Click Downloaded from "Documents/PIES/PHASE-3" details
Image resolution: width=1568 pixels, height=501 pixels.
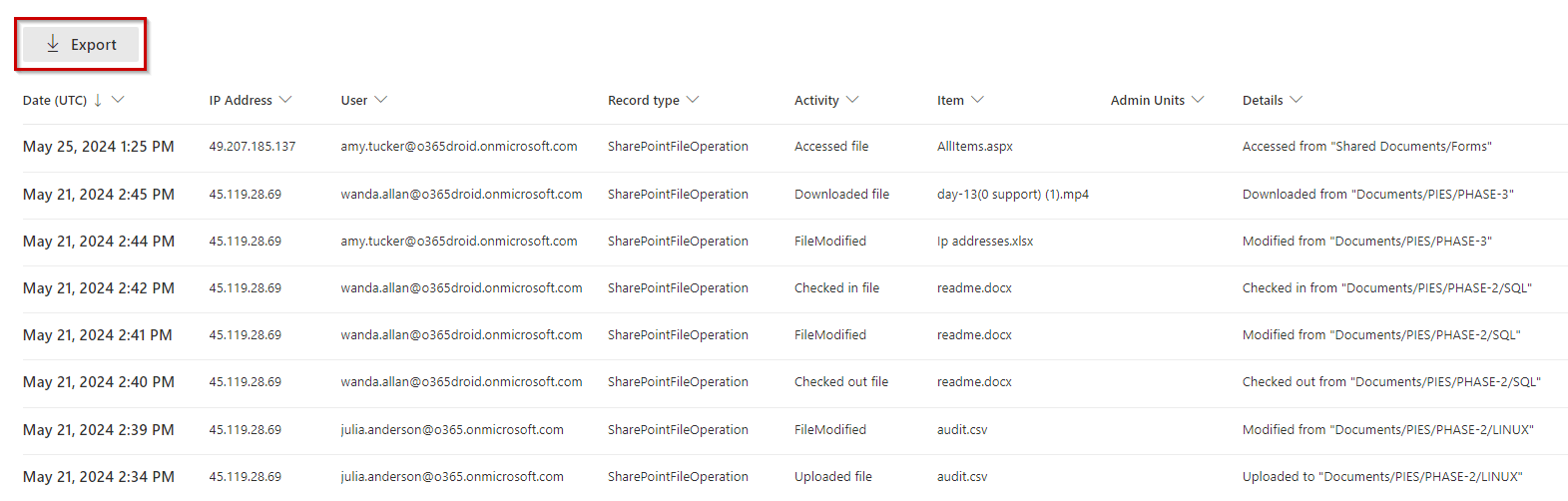[1378, 195]
